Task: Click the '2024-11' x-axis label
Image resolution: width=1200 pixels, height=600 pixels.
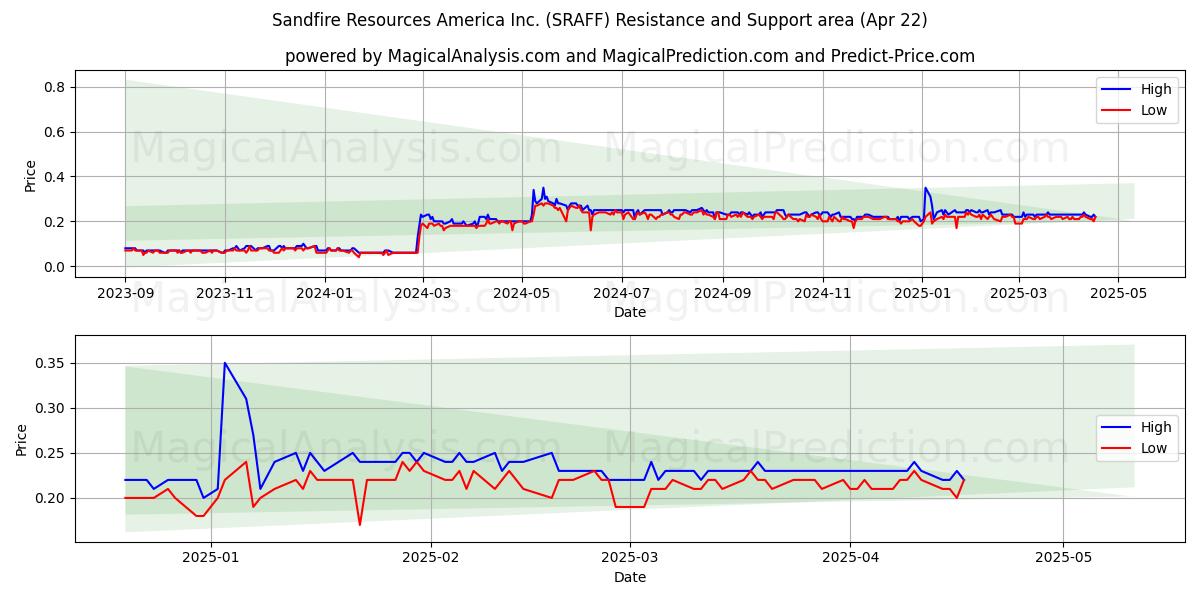Action: tap(822, 295)
